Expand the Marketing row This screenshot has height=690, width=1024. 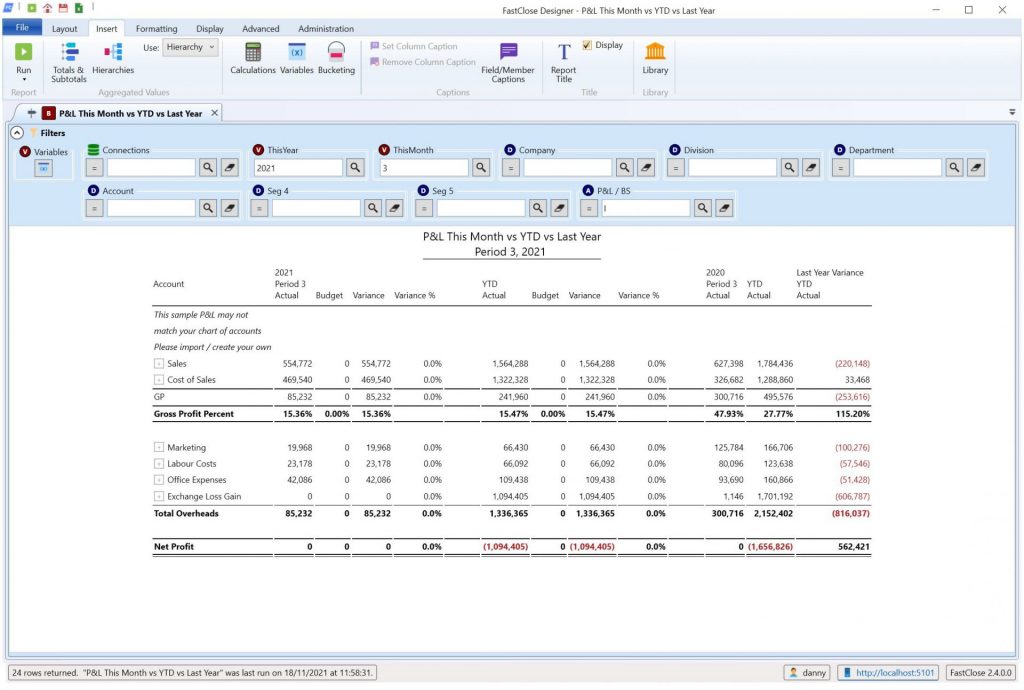tap(159, 447)
